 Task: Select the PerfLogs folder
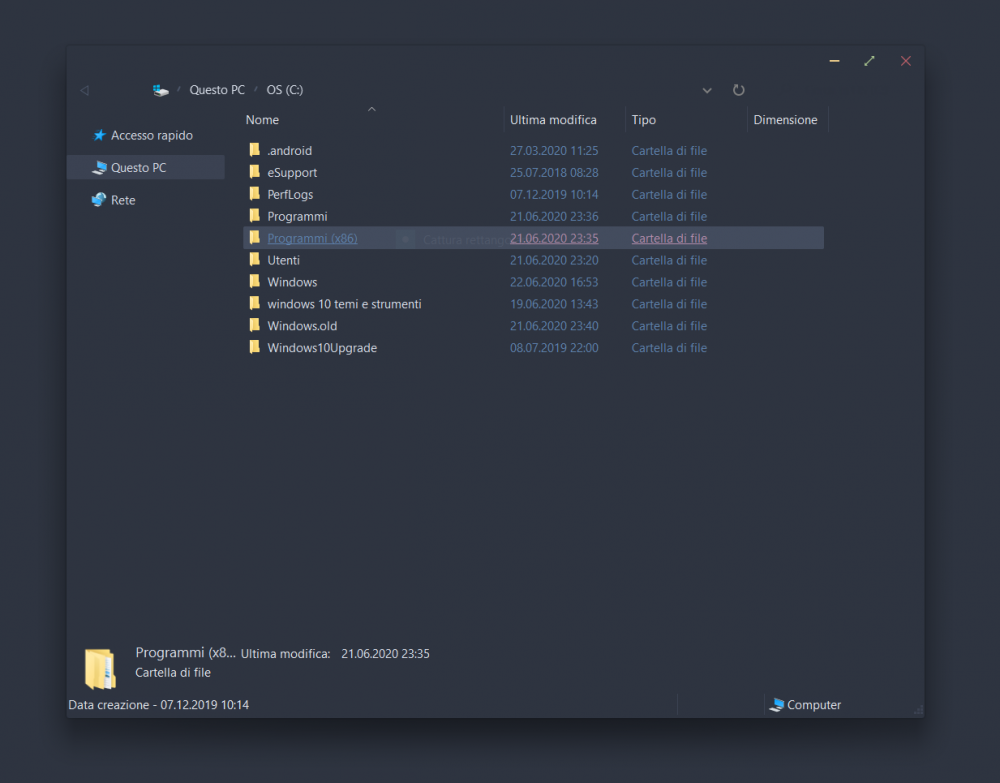coord(290,195)
